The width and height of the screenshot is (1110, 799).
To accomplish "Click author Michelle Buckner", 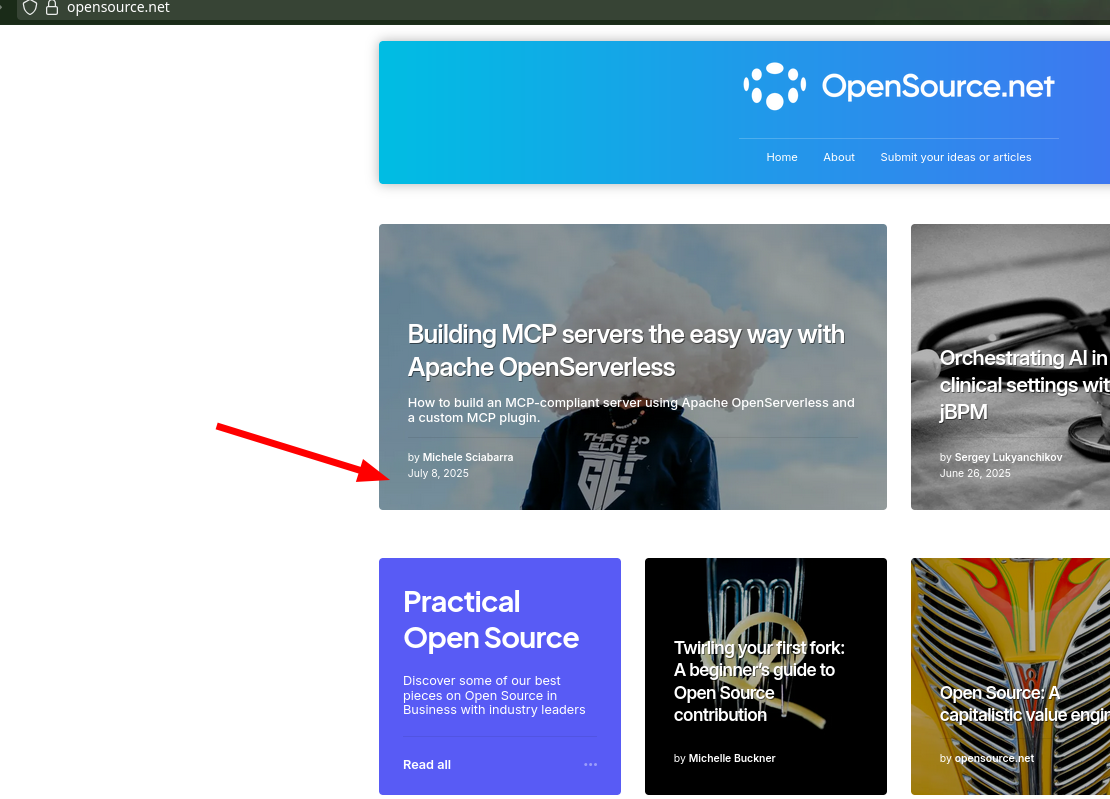I will [x=731, y=758].
